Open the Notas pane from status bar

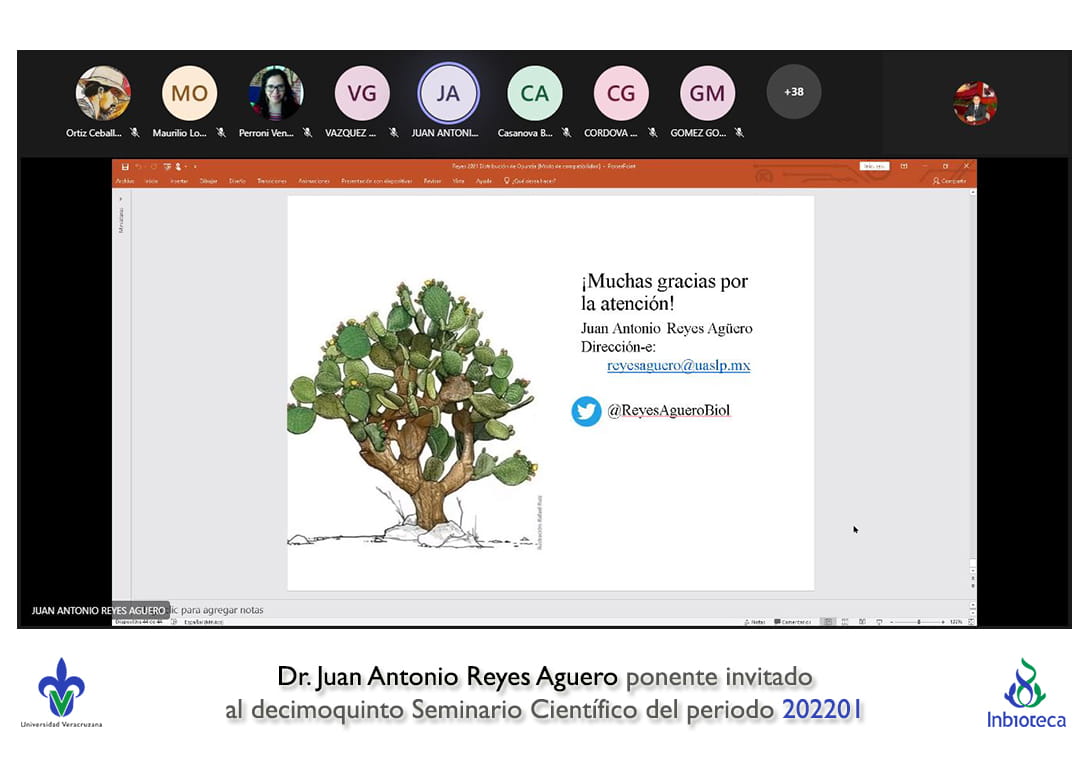[755, 622]
